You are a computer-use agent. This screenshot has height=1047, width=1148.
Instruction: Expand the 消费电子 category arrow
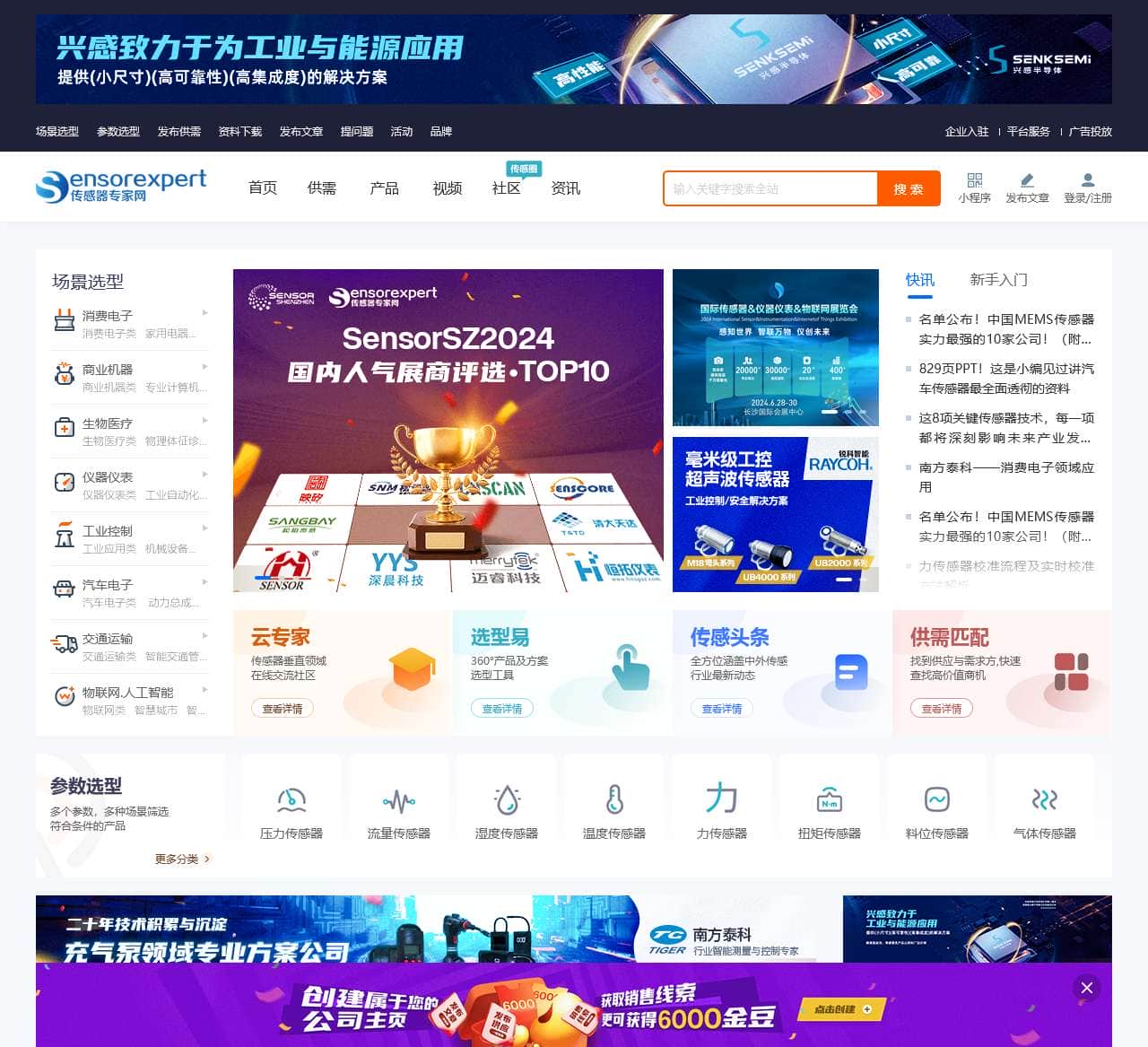tap(205, 313)
